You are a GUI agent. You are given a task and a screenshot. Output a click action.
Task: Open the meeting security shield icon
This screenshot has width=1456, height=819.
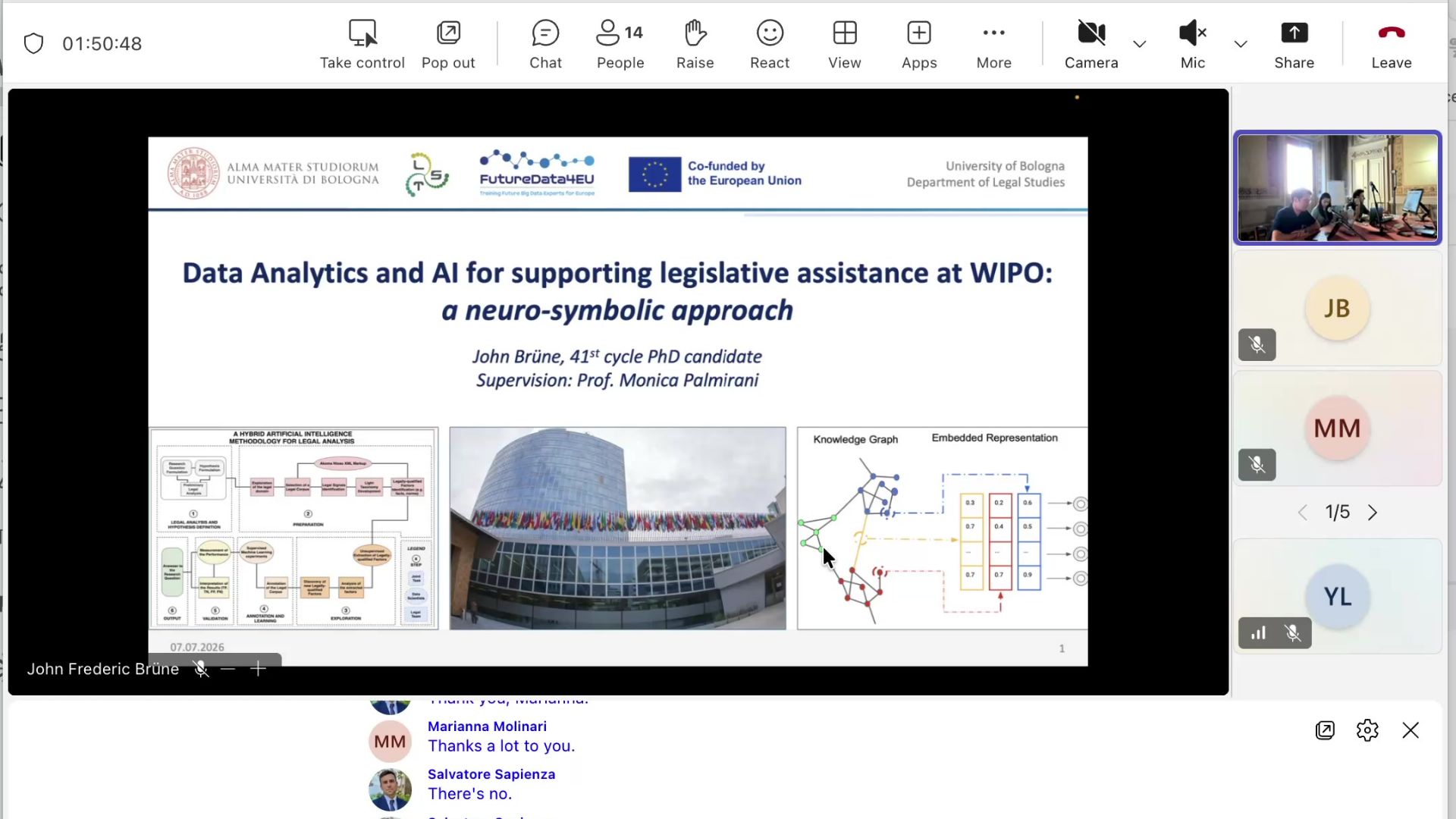coord(34,43)
